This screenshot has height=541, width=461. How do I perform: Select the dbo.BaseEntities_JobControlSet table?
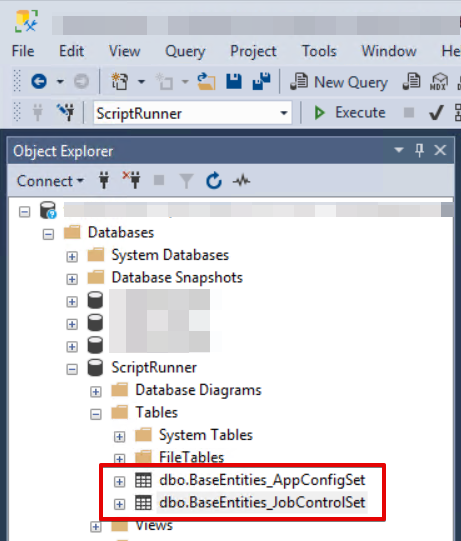coord(262,503)
